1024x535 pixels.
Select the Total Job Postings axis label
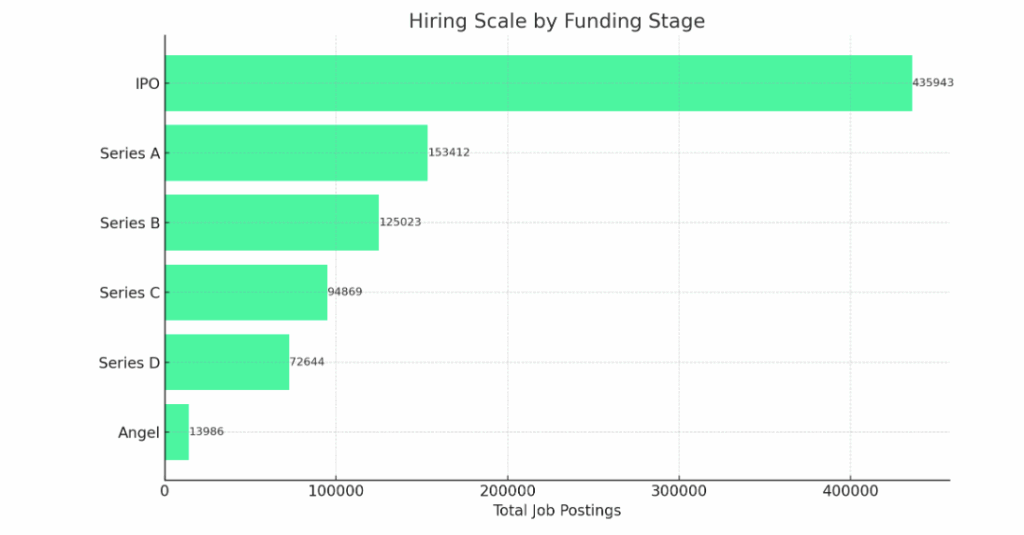pos(557,511)
